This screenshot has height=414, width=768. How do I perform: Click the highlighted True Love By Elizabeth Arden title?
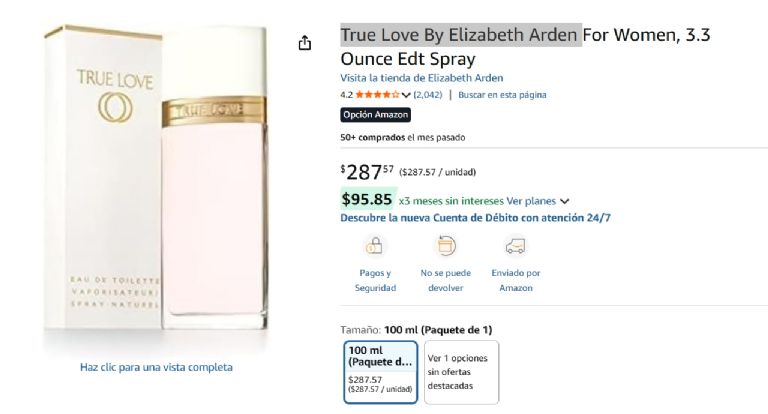[460, 35]
